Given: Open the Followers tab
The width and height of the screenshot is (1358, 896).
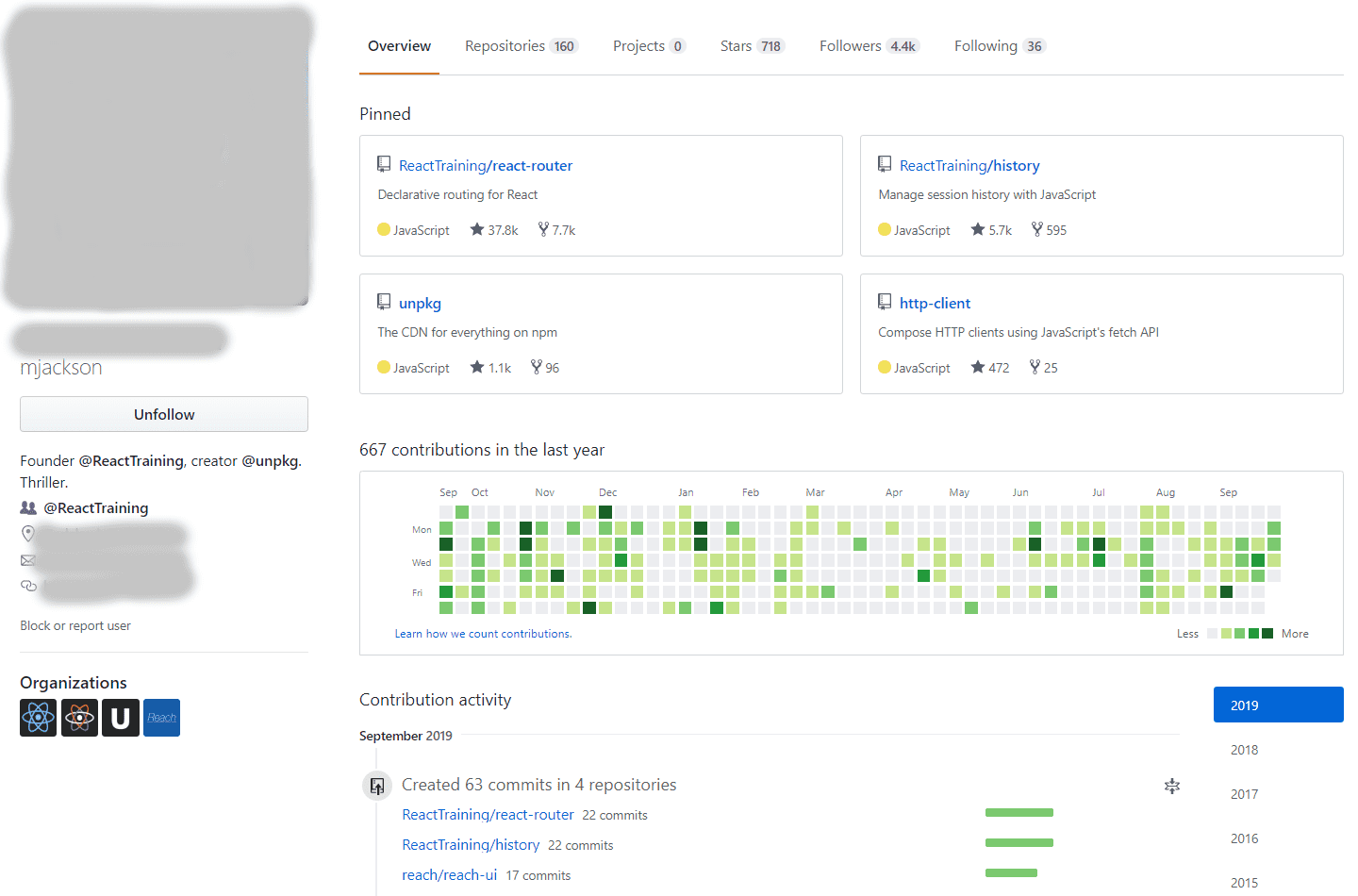Looking at the screenshot, I should (869, 46).
